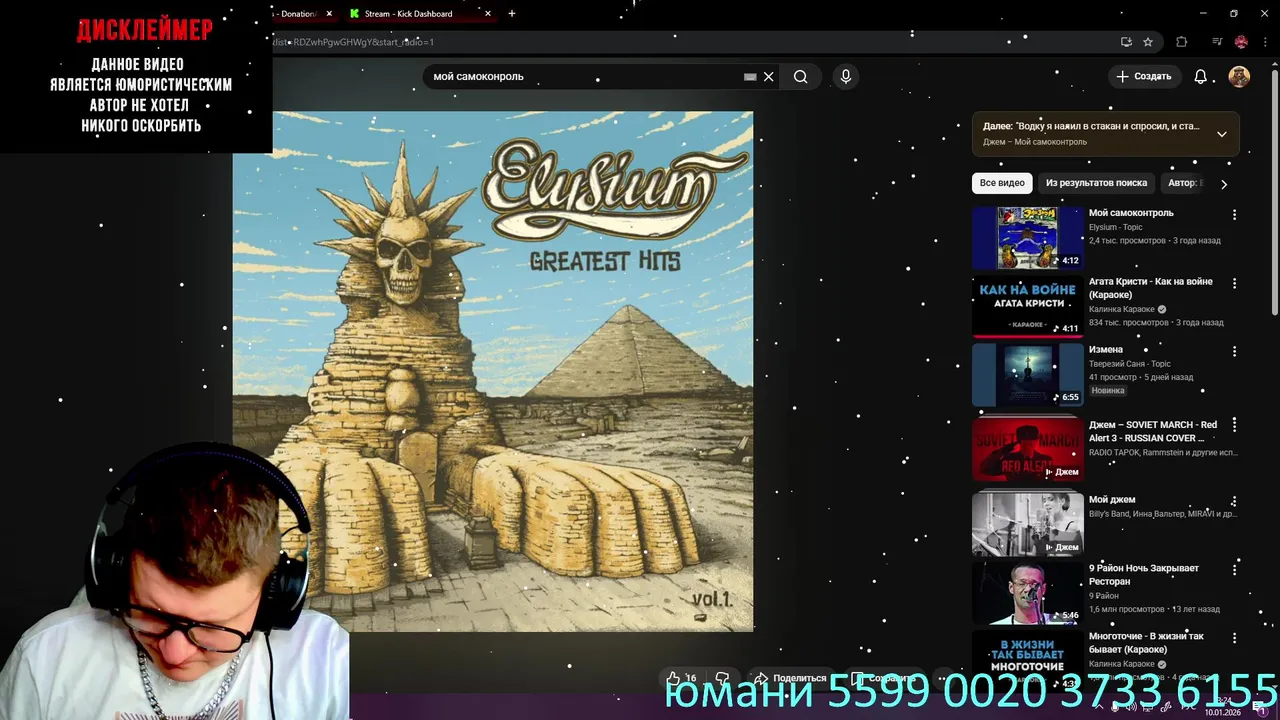The width and height of the screenshot is (1280, 720).
Task: Open 9 Район Ночь Закрывает Ресторан thumbnail
Action: (1028, 593)
